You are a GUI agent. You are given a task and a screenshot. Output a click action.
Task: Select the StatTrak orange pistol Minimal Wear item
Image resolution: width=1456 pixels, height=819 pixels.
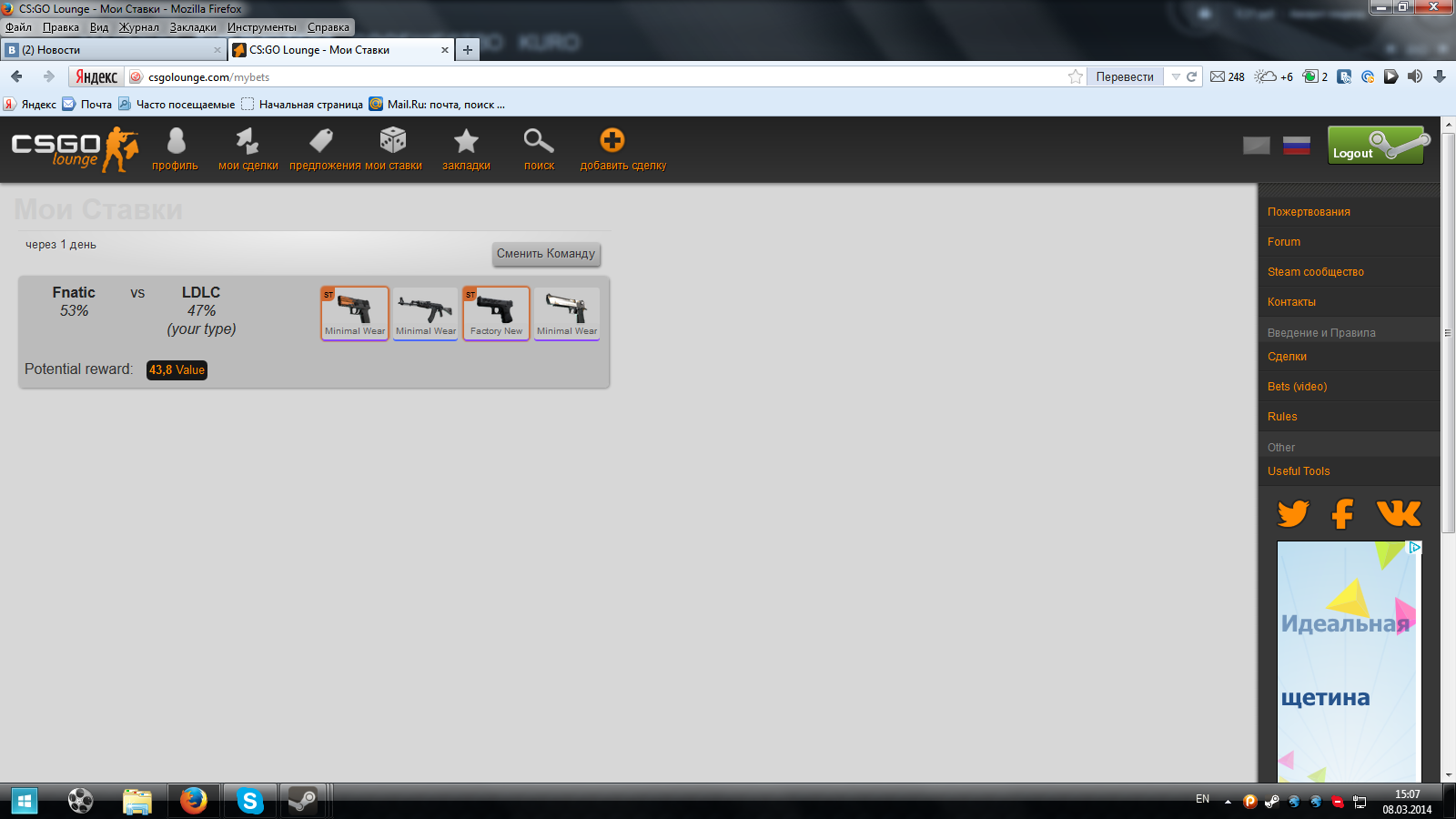pyautogui.click(x=355, y=313)
